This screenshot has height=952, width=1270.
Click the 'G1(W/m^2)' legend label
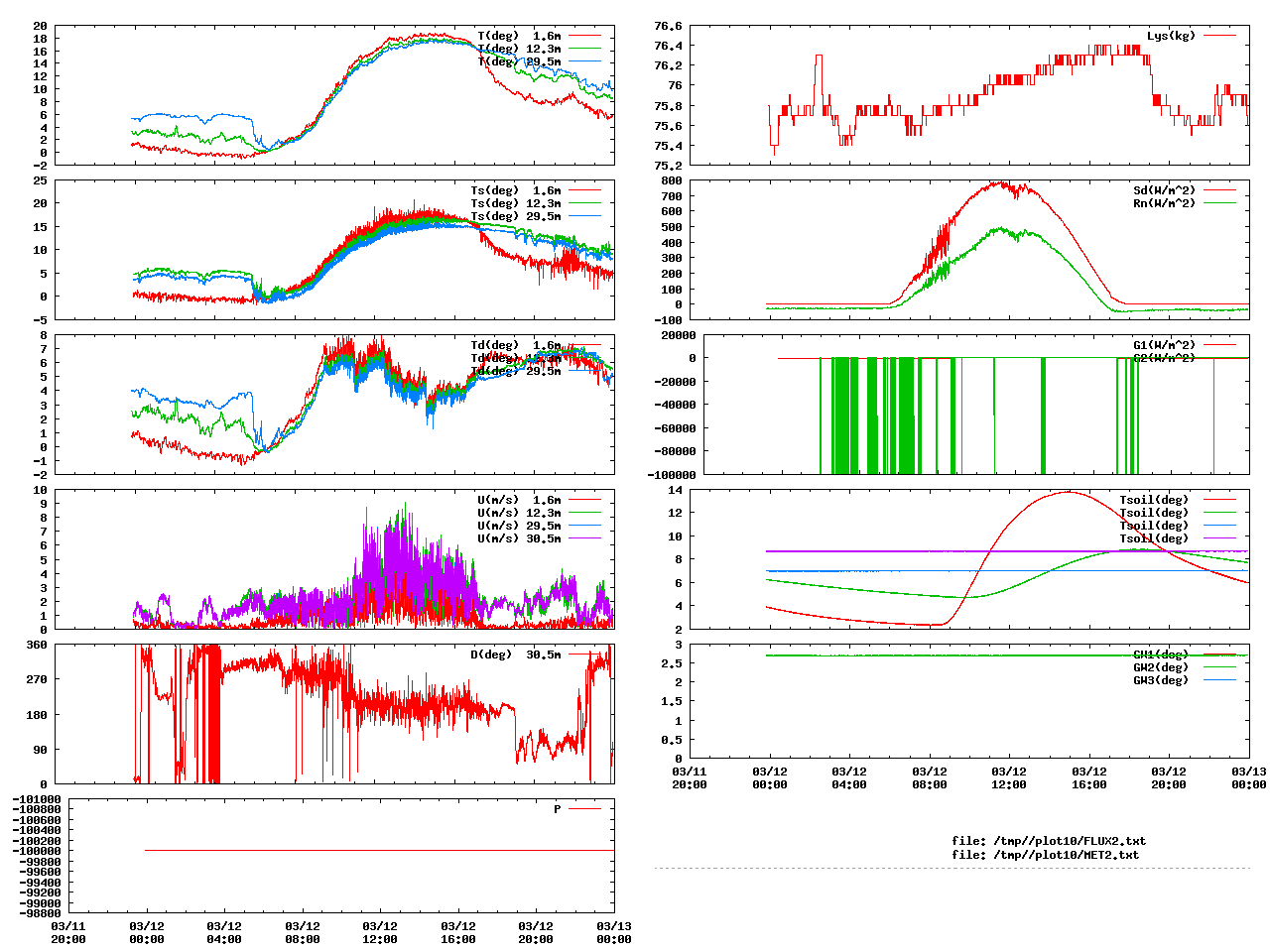[x=1164, y=345]
